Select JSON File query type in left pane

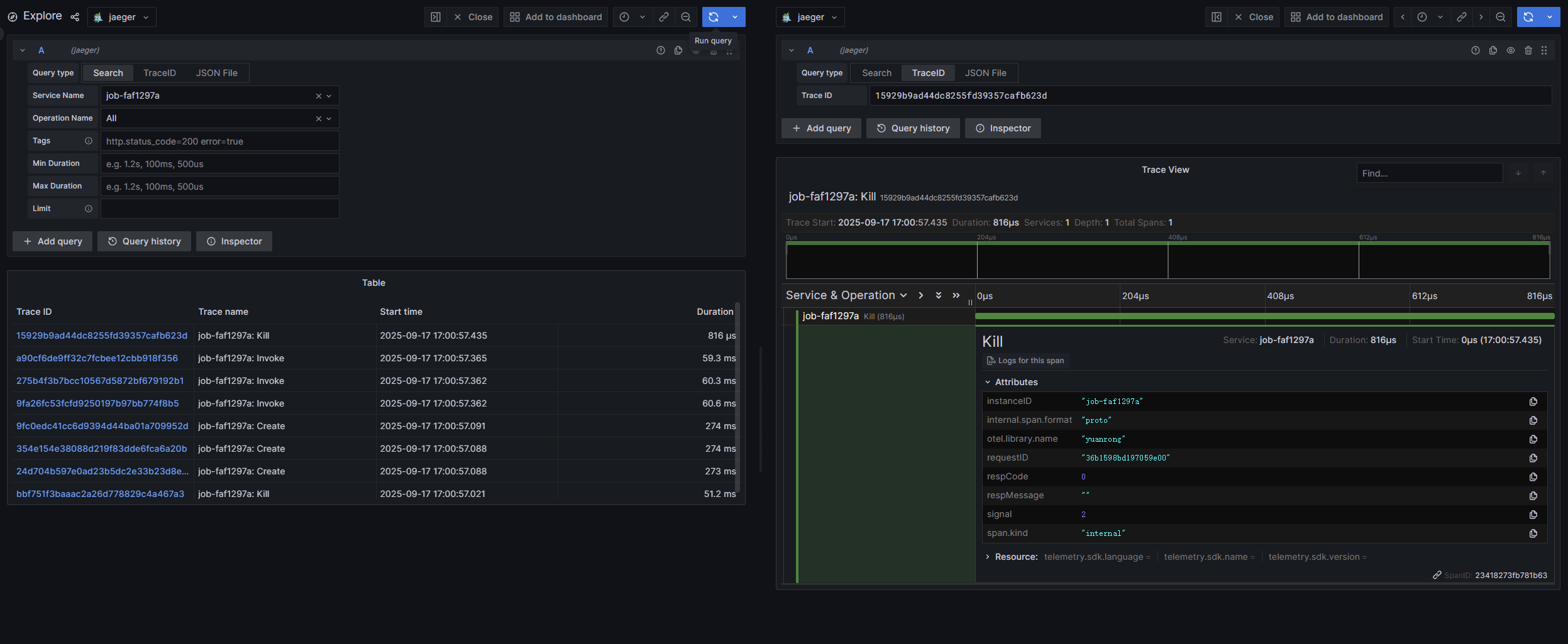click(x=216, y=73)
